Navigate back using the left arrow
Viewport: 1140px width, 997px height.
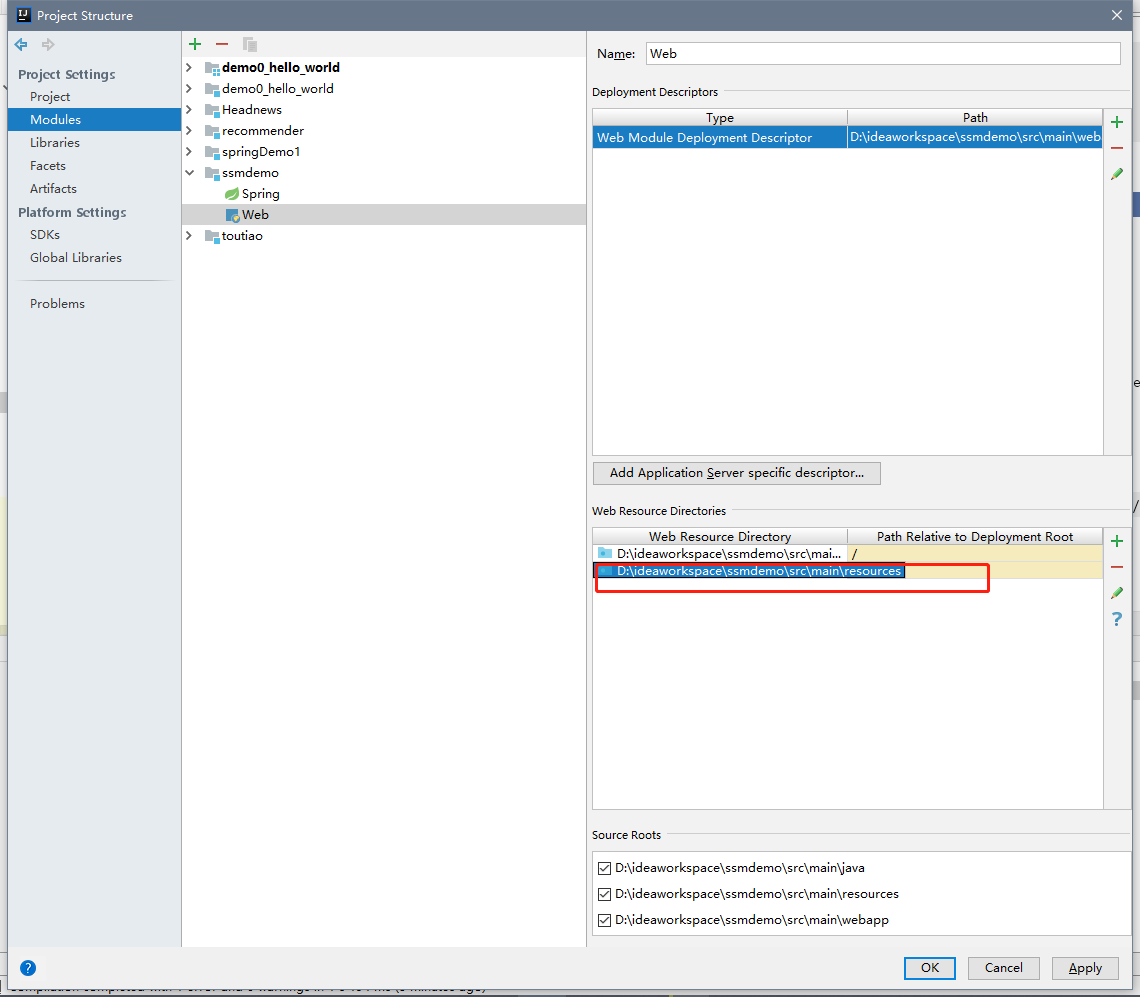20,43
